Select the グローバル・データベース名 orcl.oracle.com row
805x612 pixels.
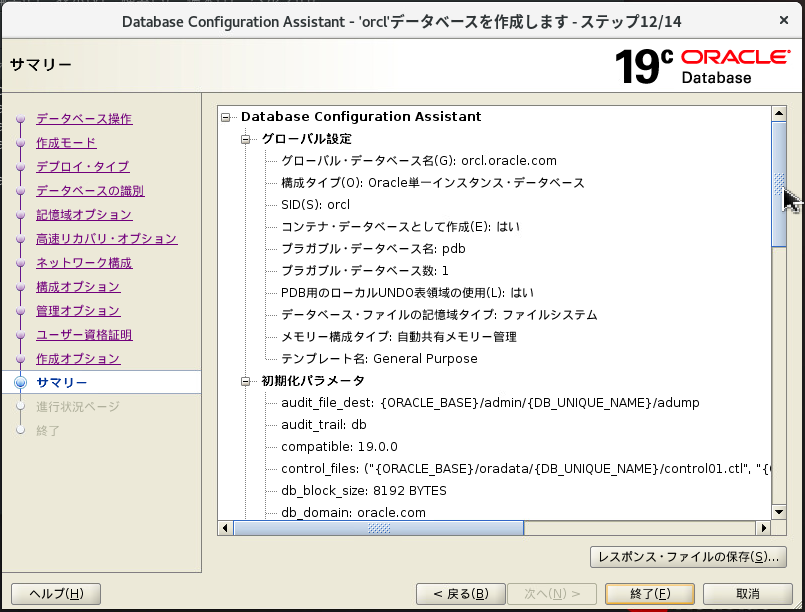pos(419,161)
